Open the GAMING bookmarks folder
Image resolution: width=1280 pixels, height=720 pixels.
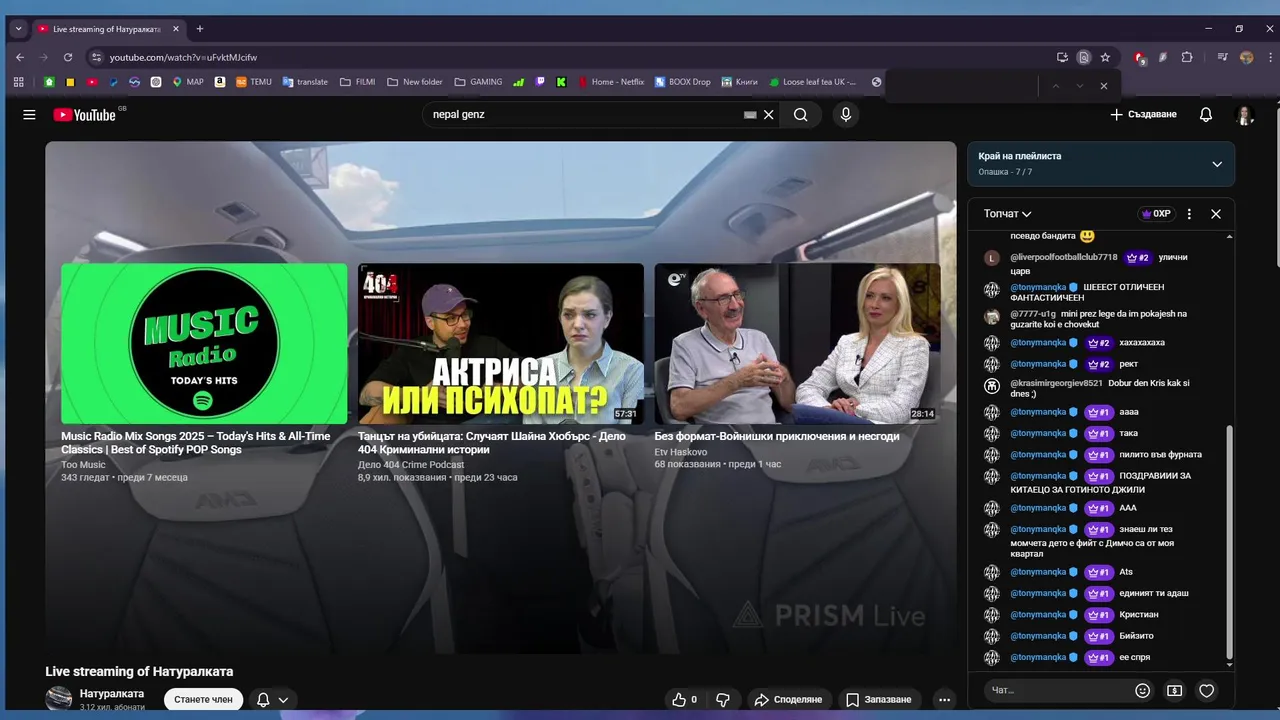[478, 82]
